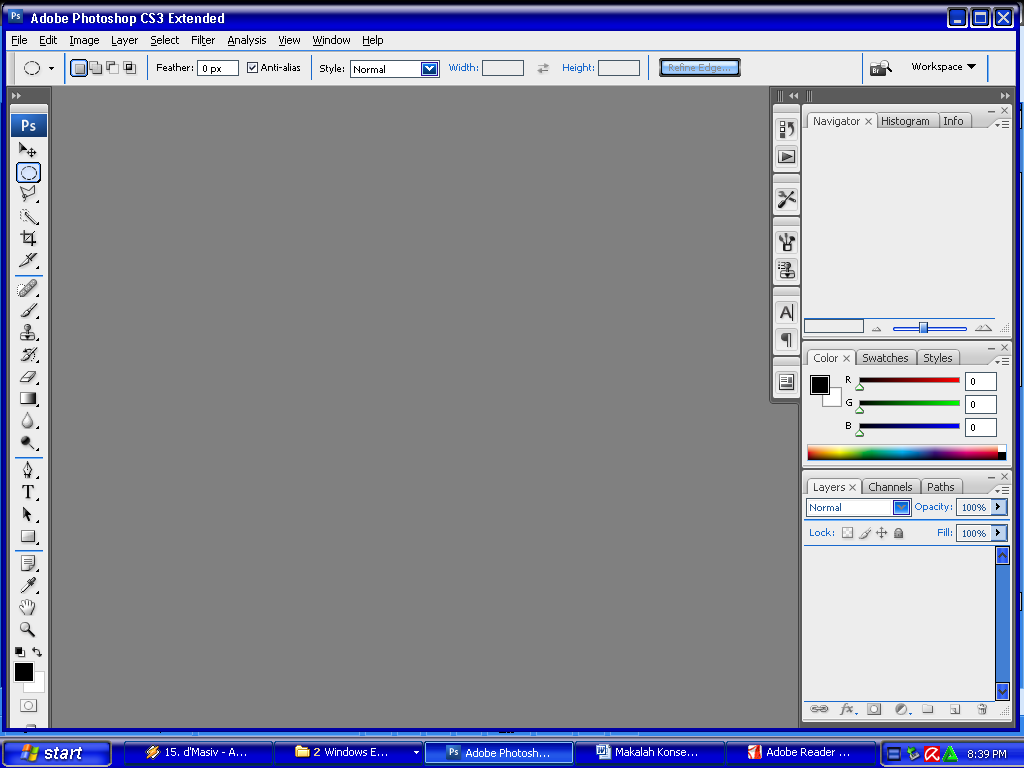This screenshot has height=768, width=1024.
Task: Open the Analysis menu
Action: coord(247,40)
